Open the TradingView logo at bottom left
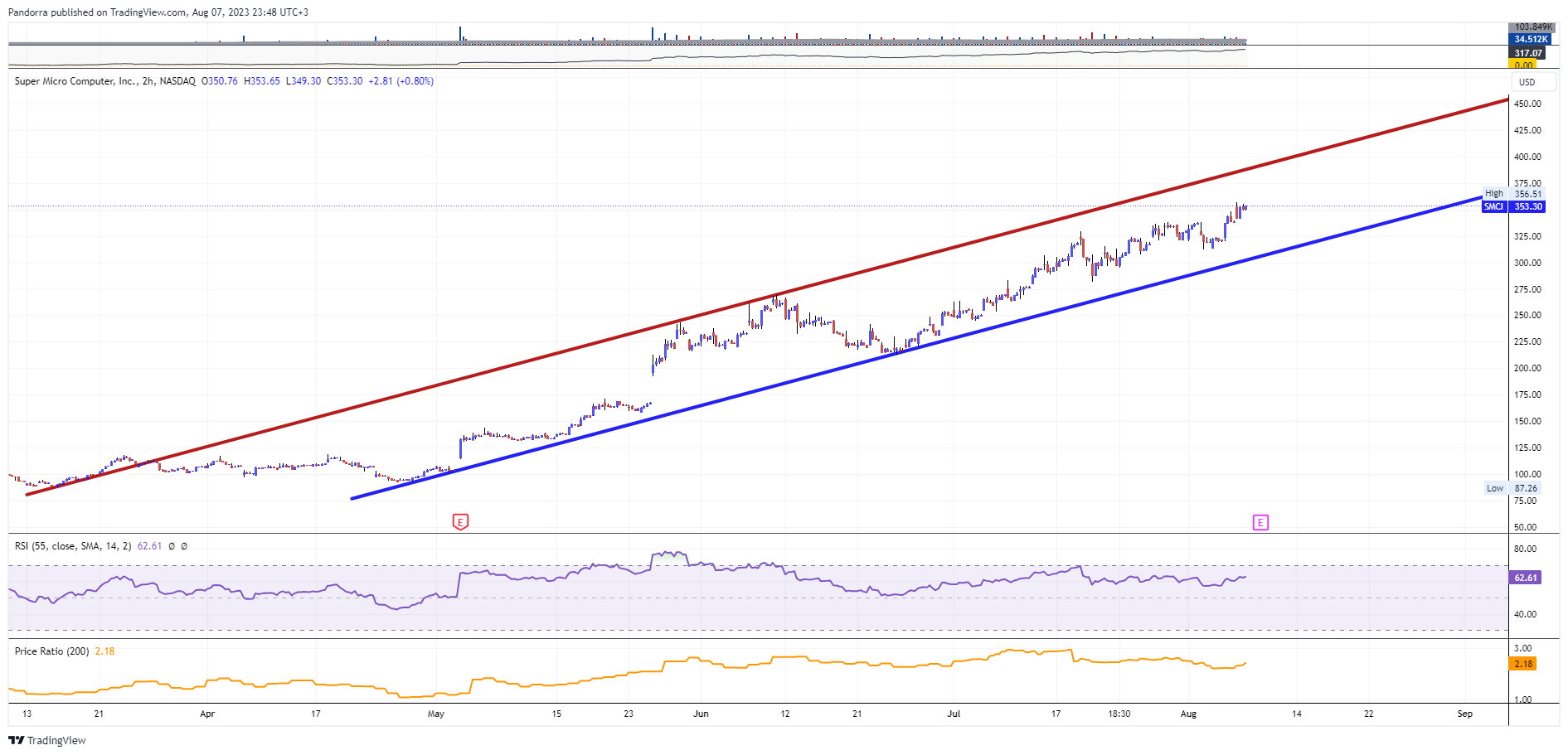Viewport: 1568px width, 755px height. point(47,740)
